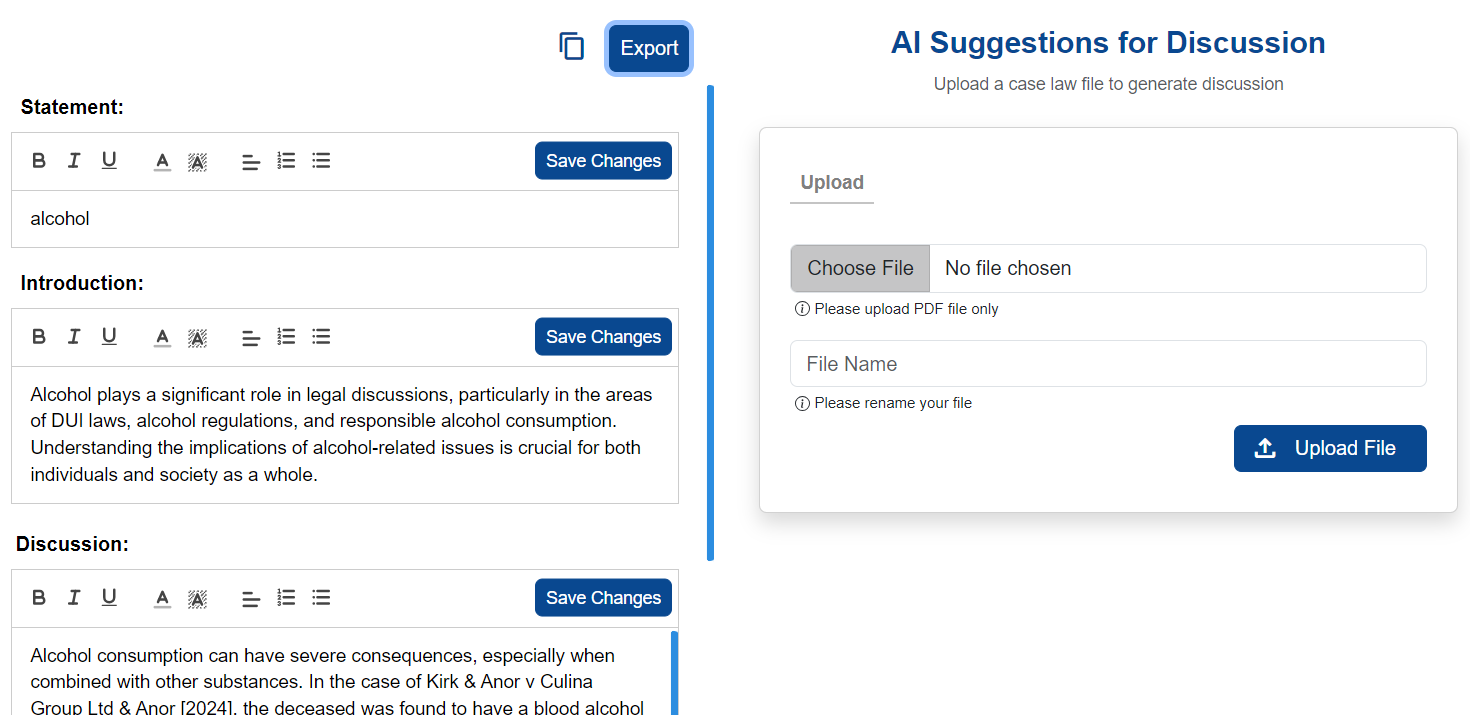Viewport: 1470px width, 715px height.
Task: Toggle bold in the Discussion editor
Action: [39, 597]
